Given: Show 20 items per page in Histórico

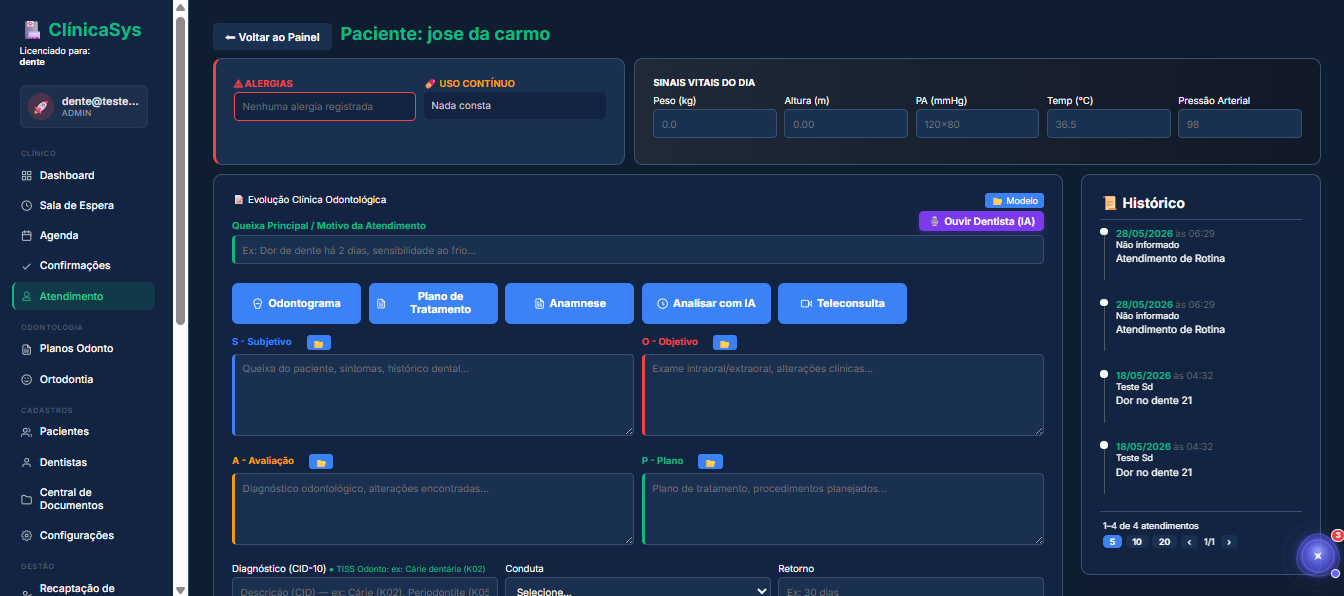Looking at the screenshot, I should tap(1164, 542).
